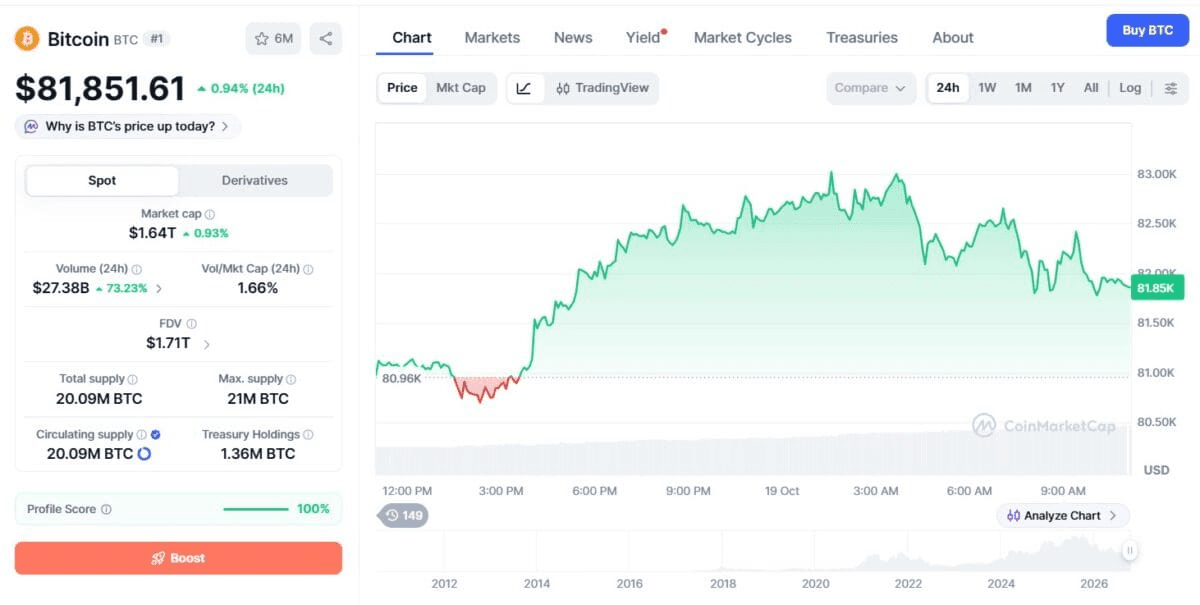
Task: Select the 24h time range
Action: coord(948,88)
